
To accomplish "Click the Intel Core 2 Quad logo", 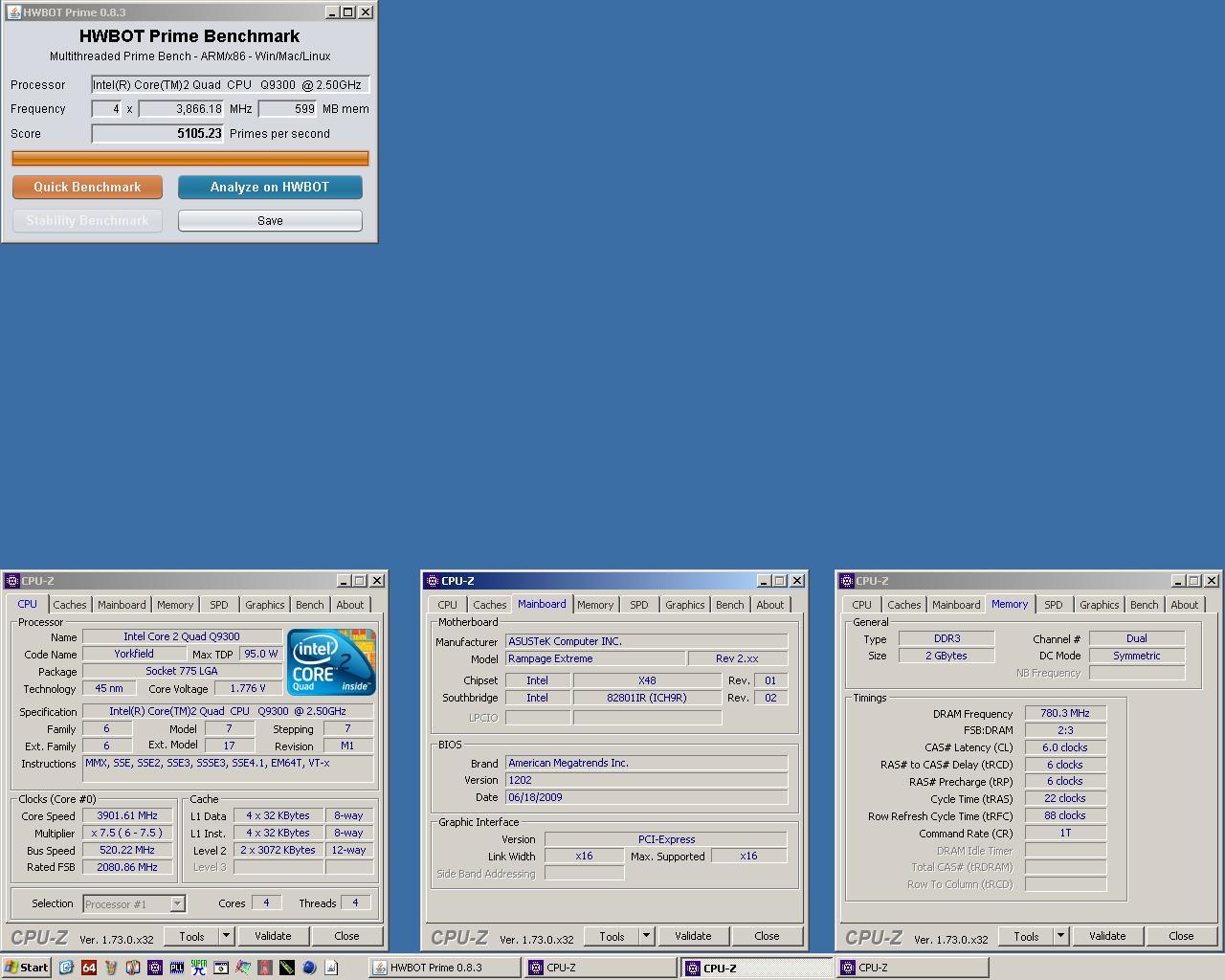I will click(x=331, y=661).
